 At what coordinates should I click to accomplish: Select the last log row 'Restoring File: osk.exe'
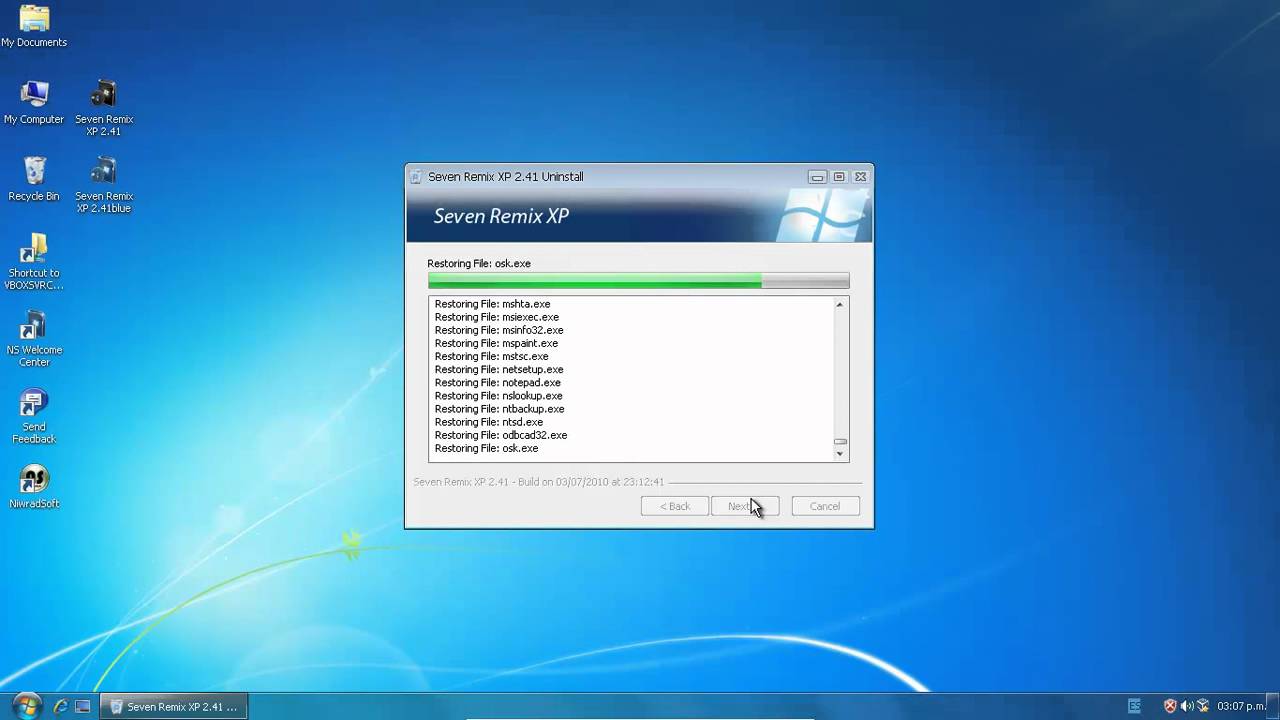[486, 448]
